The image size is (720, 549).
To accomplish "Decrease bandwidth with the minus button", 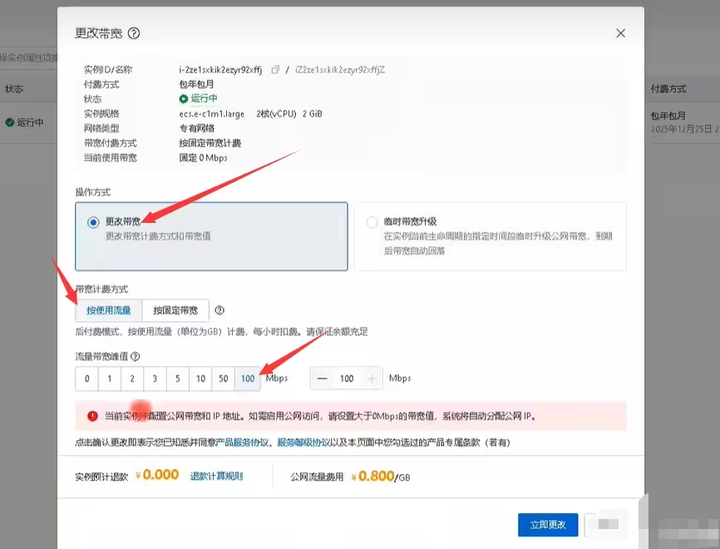I will coord(322,379).
